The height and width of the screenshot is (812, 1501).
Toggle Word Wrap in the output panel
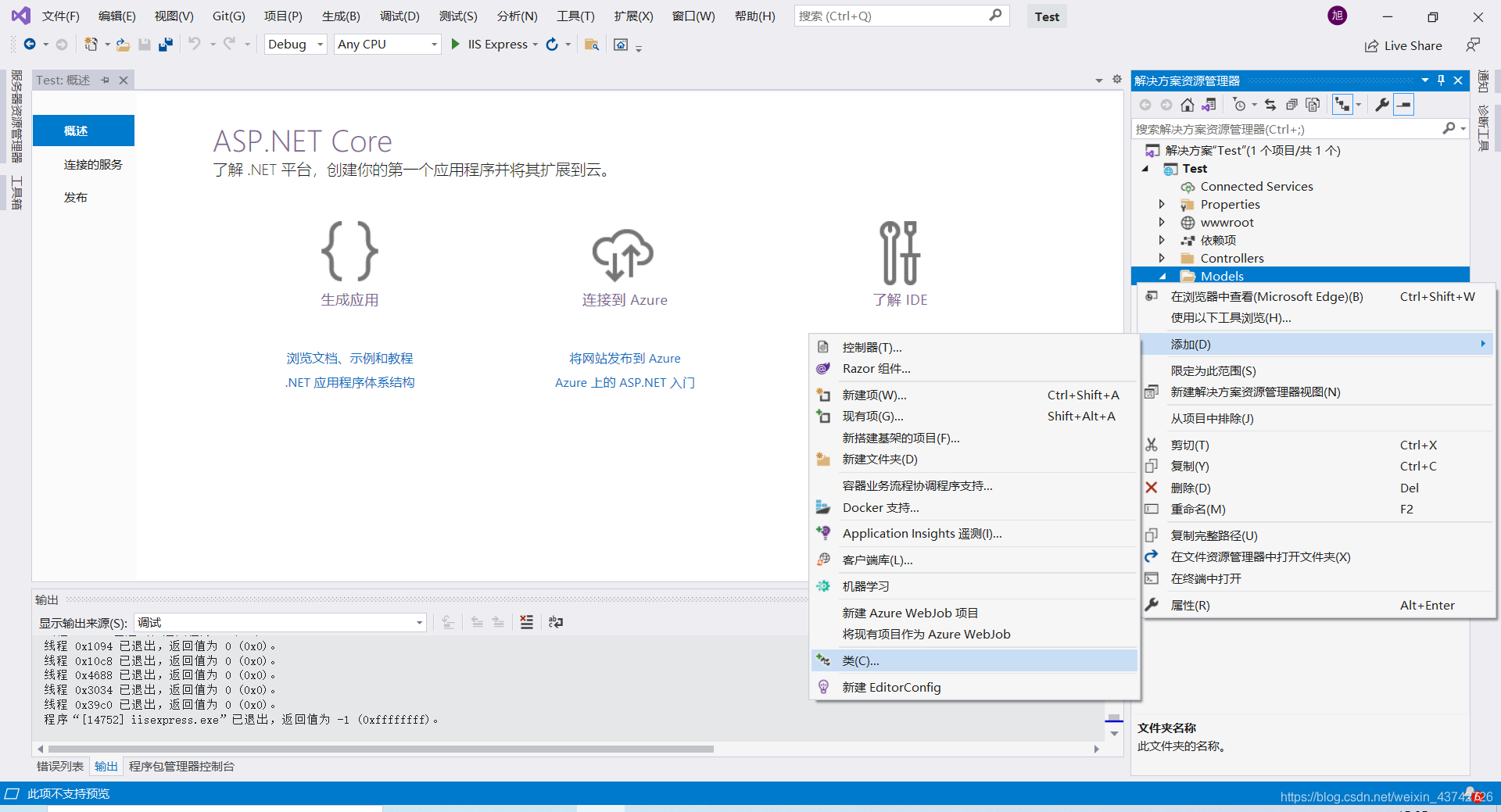coord(556,622)
